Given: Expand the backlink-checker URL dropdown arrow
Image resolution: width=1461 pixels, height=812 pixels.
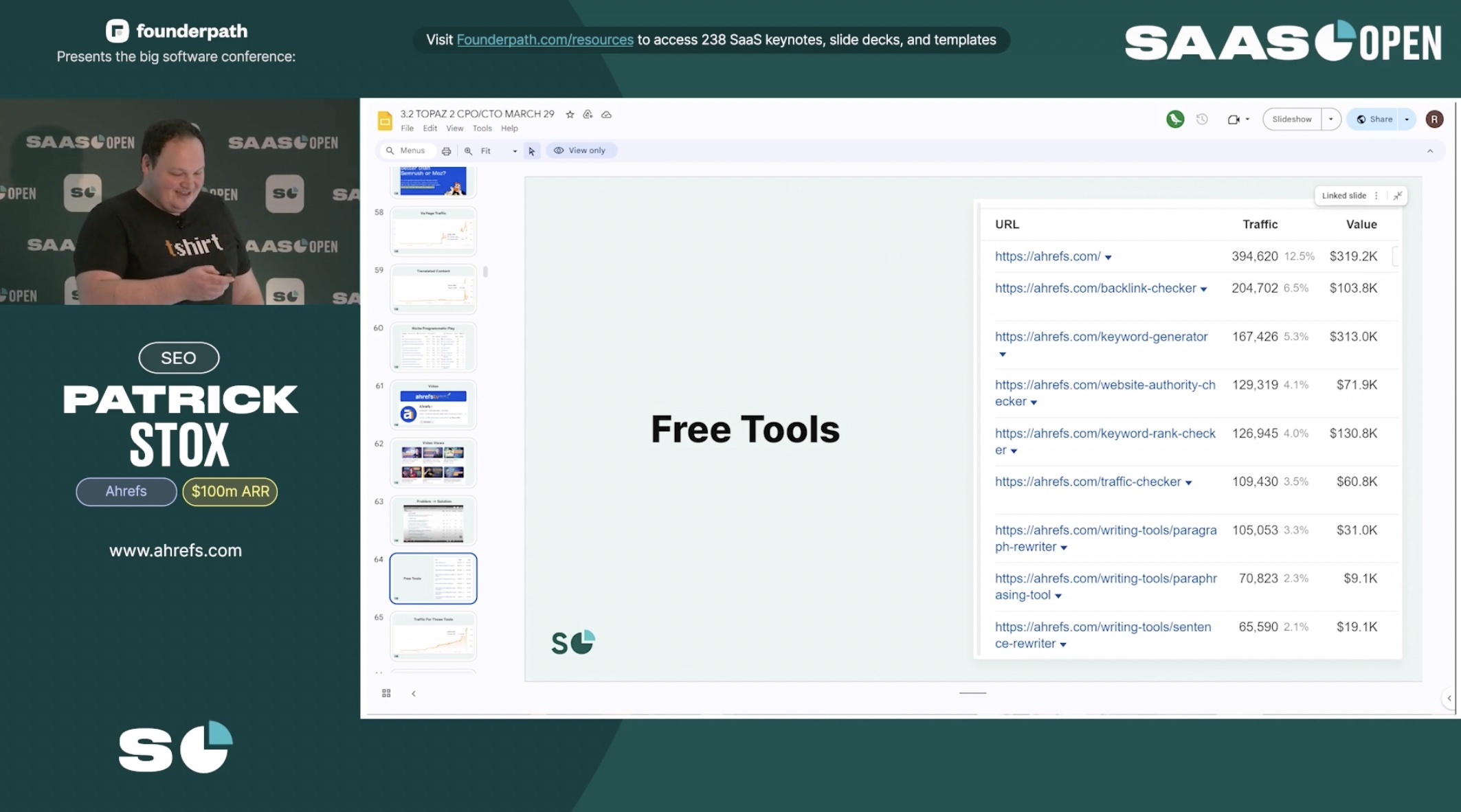Looking at the screenshot, I should pyautogui.click(x=1203, y=289).
